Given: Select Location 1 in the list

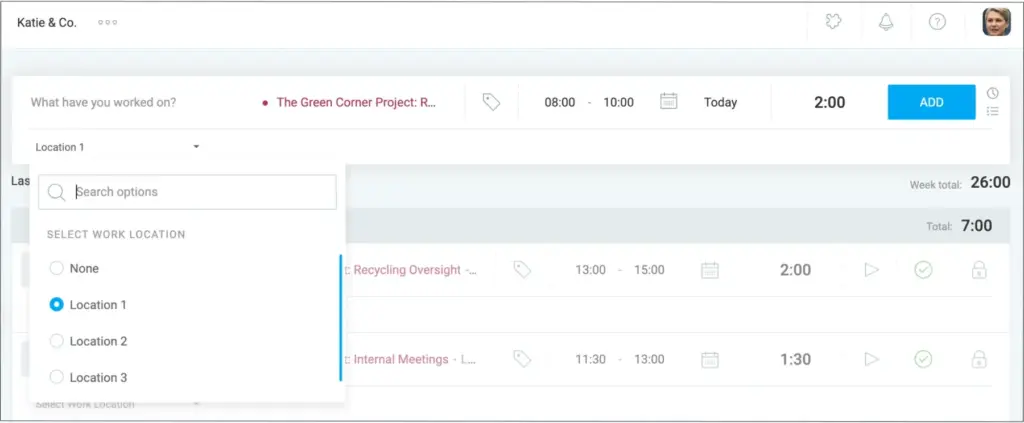Looking at the screenshot, I should (57, 305).
